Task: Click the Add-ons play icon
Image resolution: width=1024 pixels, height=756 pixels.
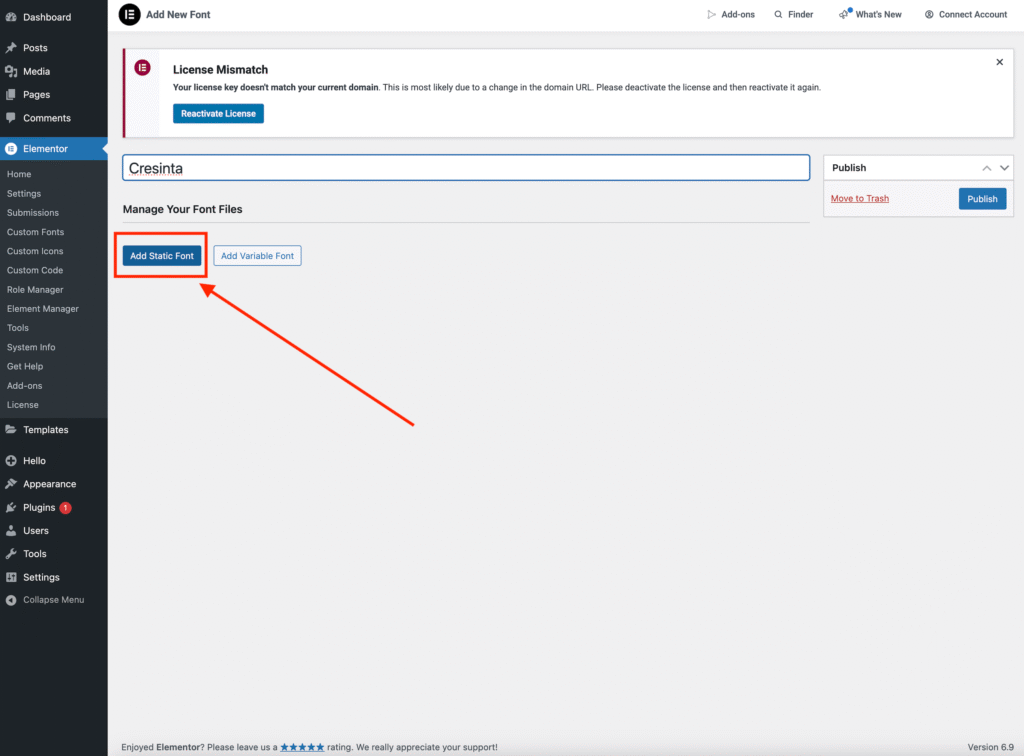Action: (712, 15)
